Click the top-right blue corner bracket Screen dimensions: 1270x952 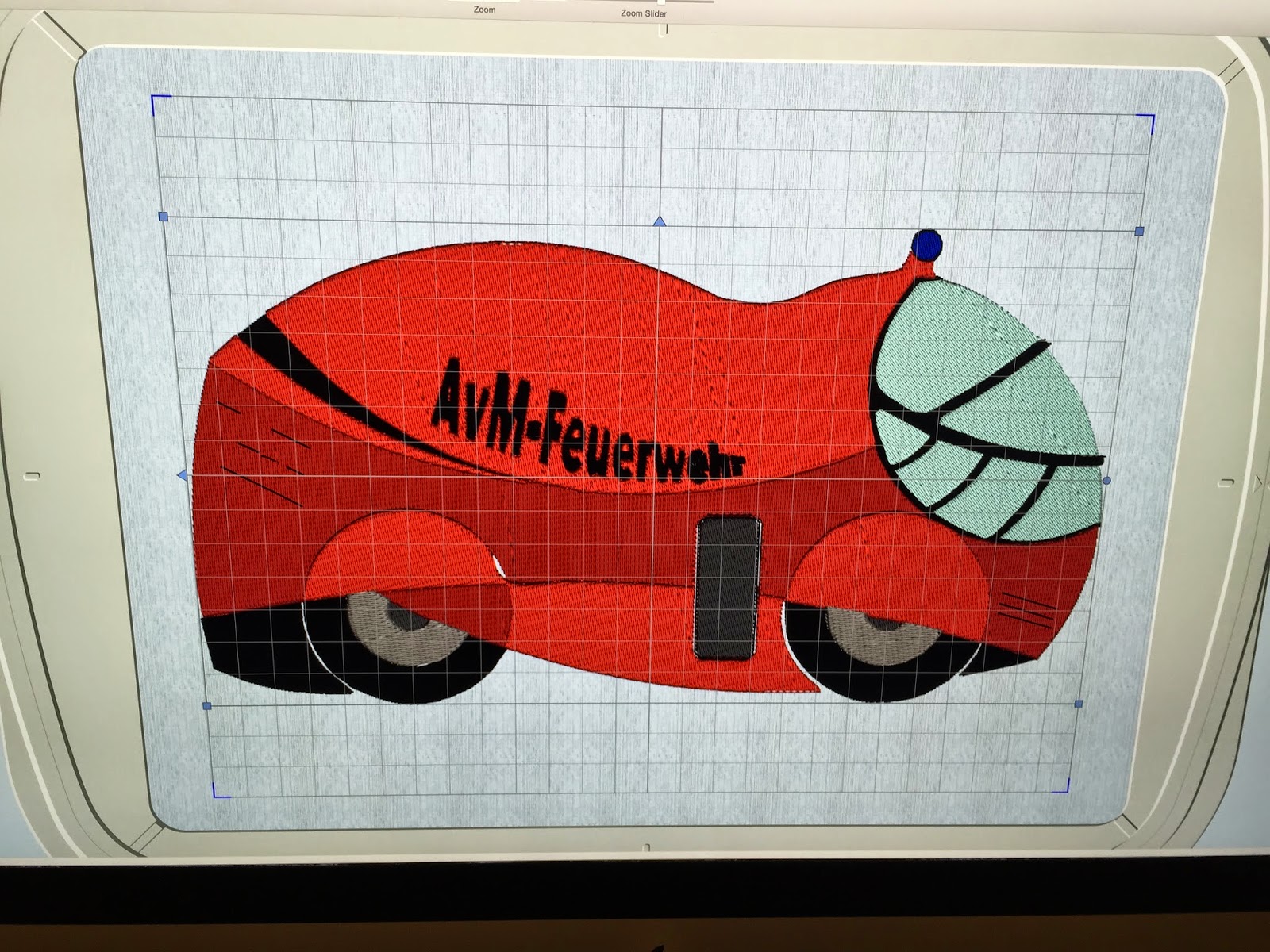tap(1146, 123)
